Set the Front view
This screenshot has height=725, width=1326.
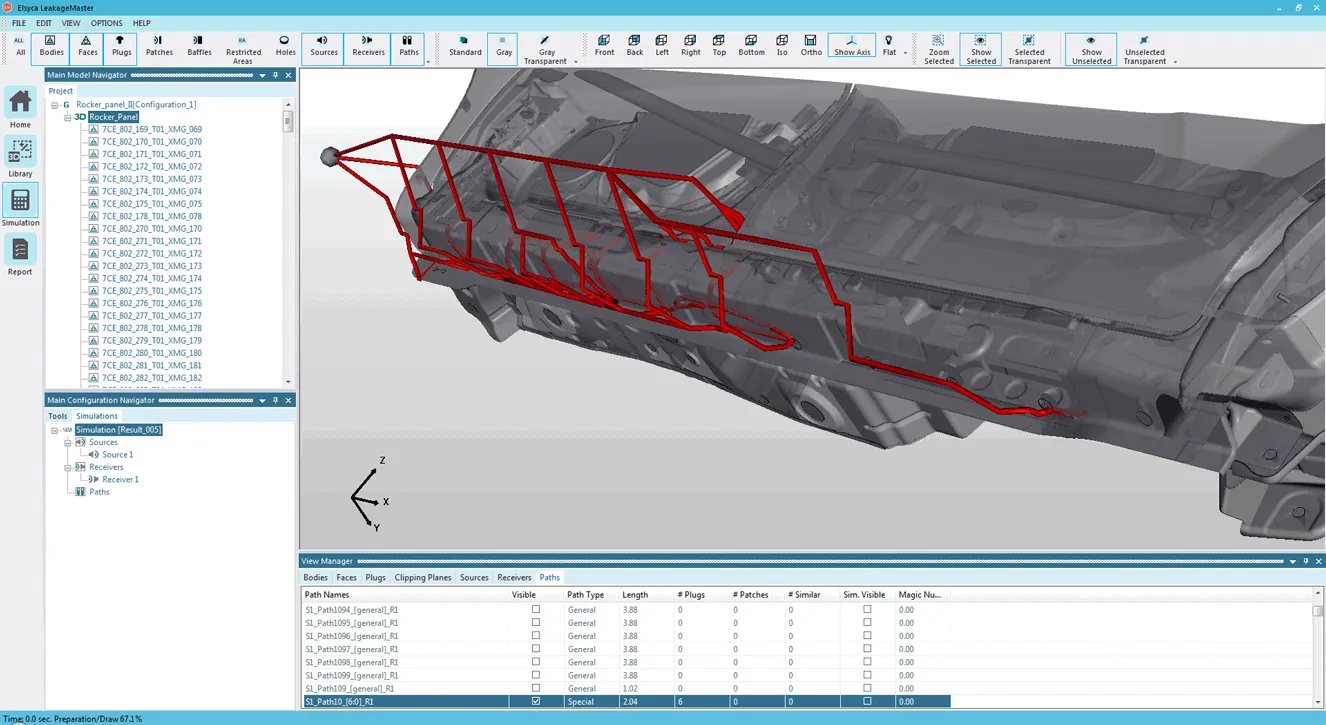coord(604,46)
